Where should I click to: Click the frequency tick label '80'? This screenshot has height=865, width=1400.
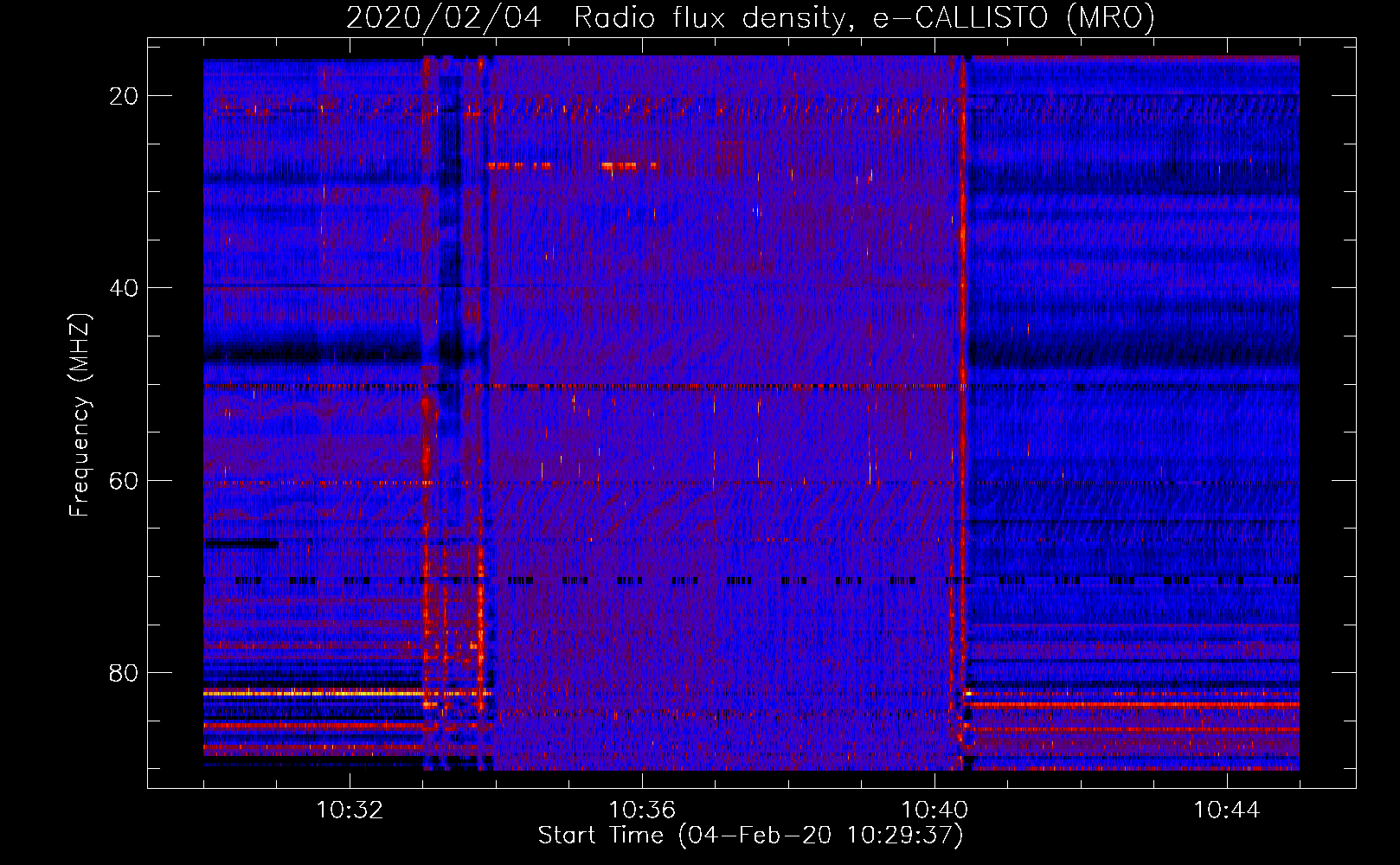point(124,672)
